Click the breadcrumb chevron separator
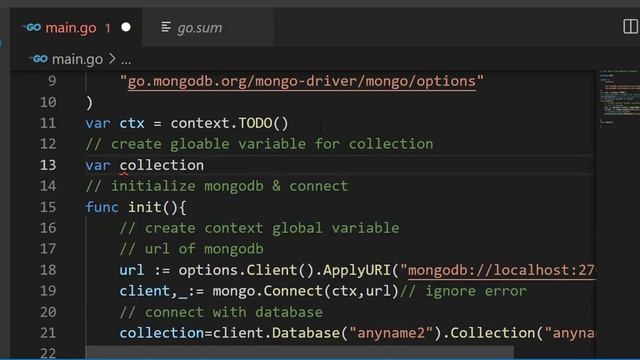Screen dimensions: 640x360 [x=112, y=59]
